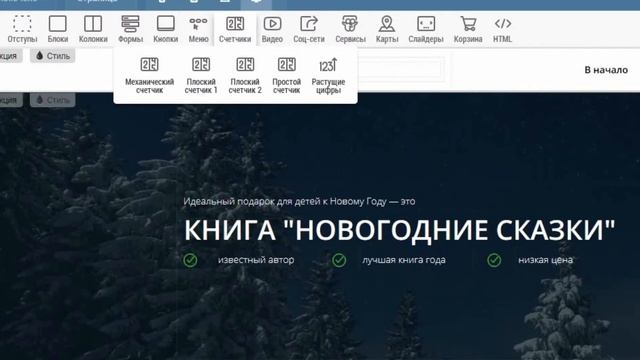
Task: Click the upper Стиль button
Action: coord(53,56)
